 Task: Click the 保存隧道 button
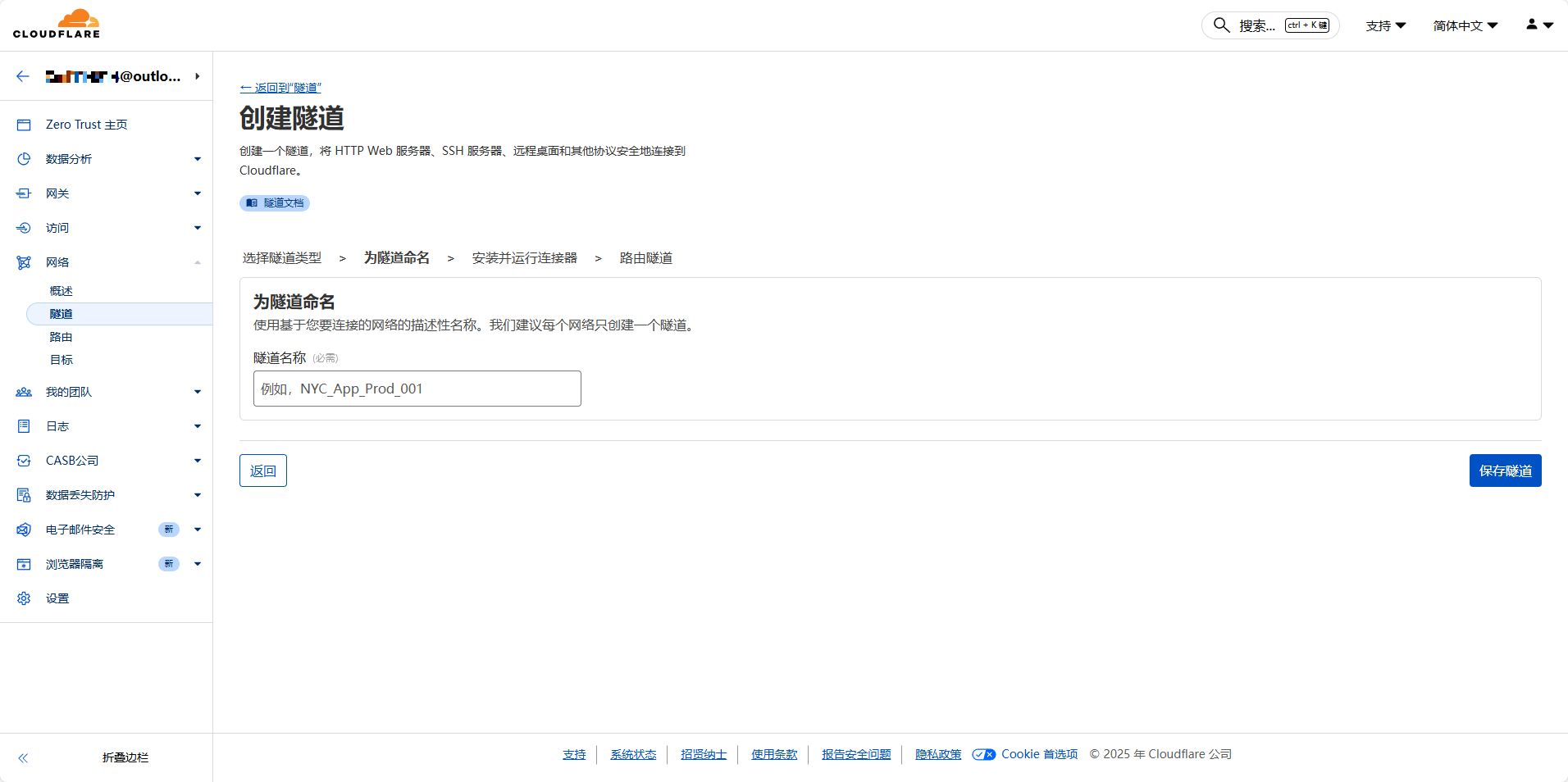(x=1505, y=471)
